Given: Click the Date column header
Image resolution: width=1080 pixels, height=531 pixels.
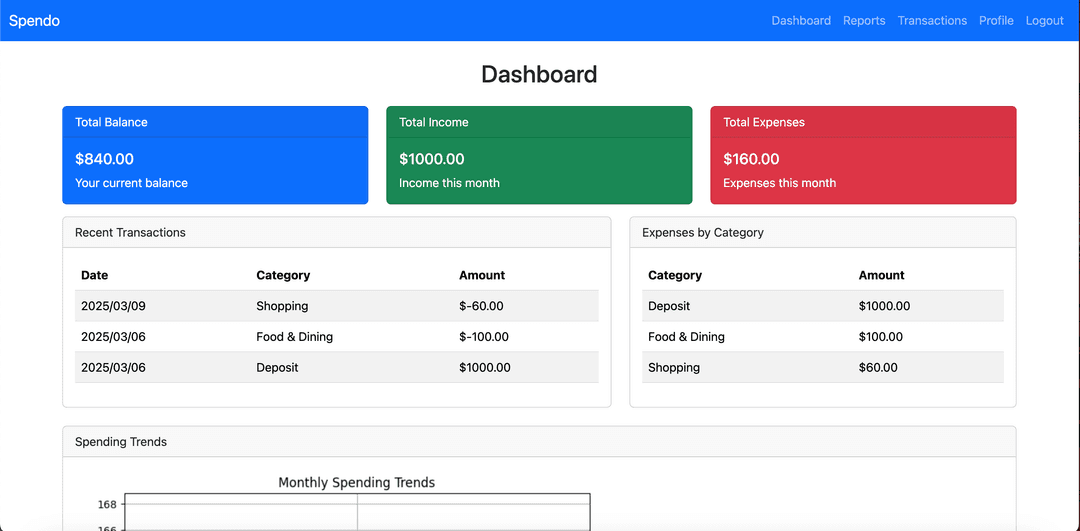Looking at the screenshot, I should tap(94, 275).
